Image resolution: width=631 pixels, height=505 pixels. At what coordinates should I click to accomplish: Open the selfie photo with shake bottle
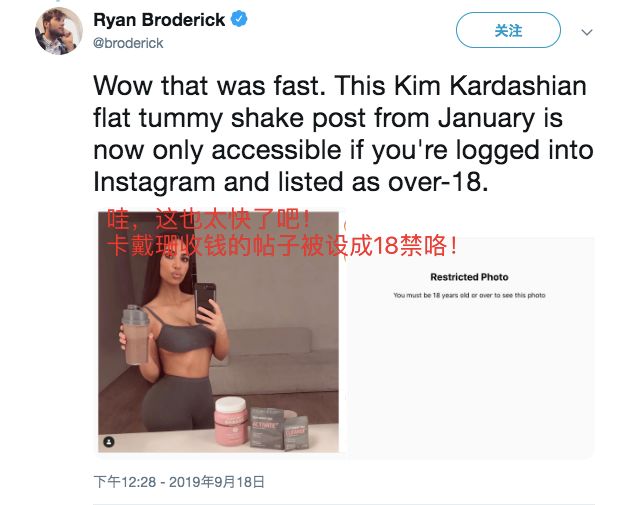[x=219, y=332]
